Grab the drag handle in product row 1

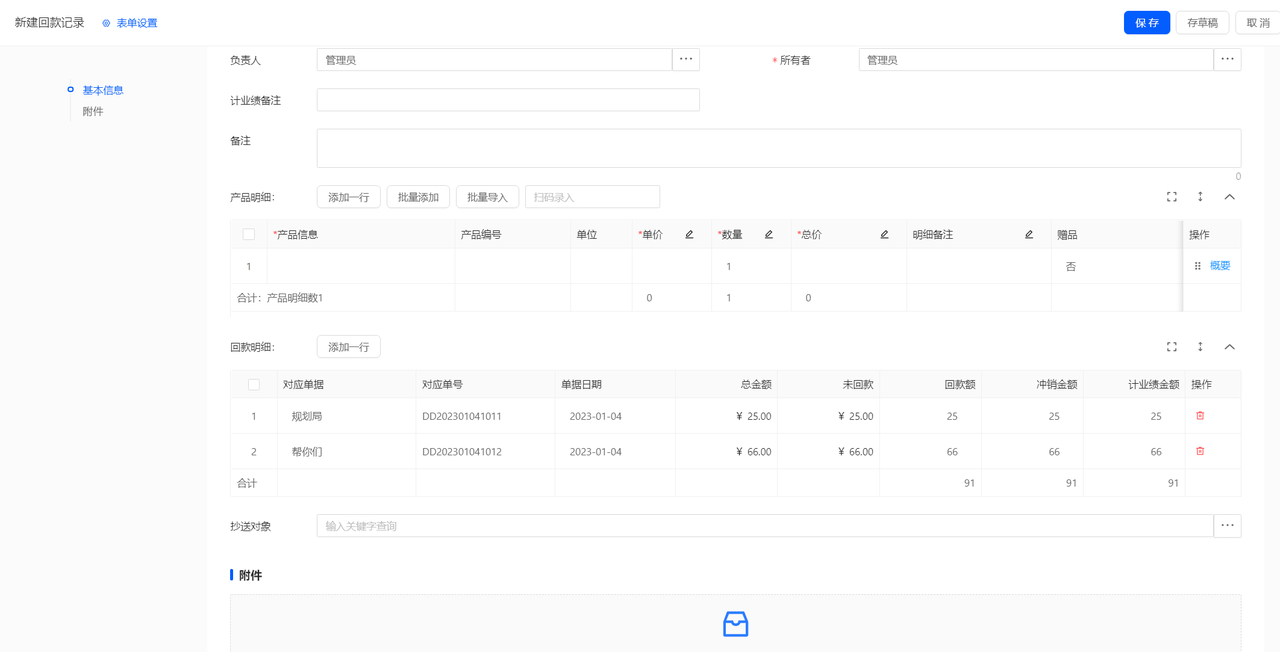click(1197, 266)
